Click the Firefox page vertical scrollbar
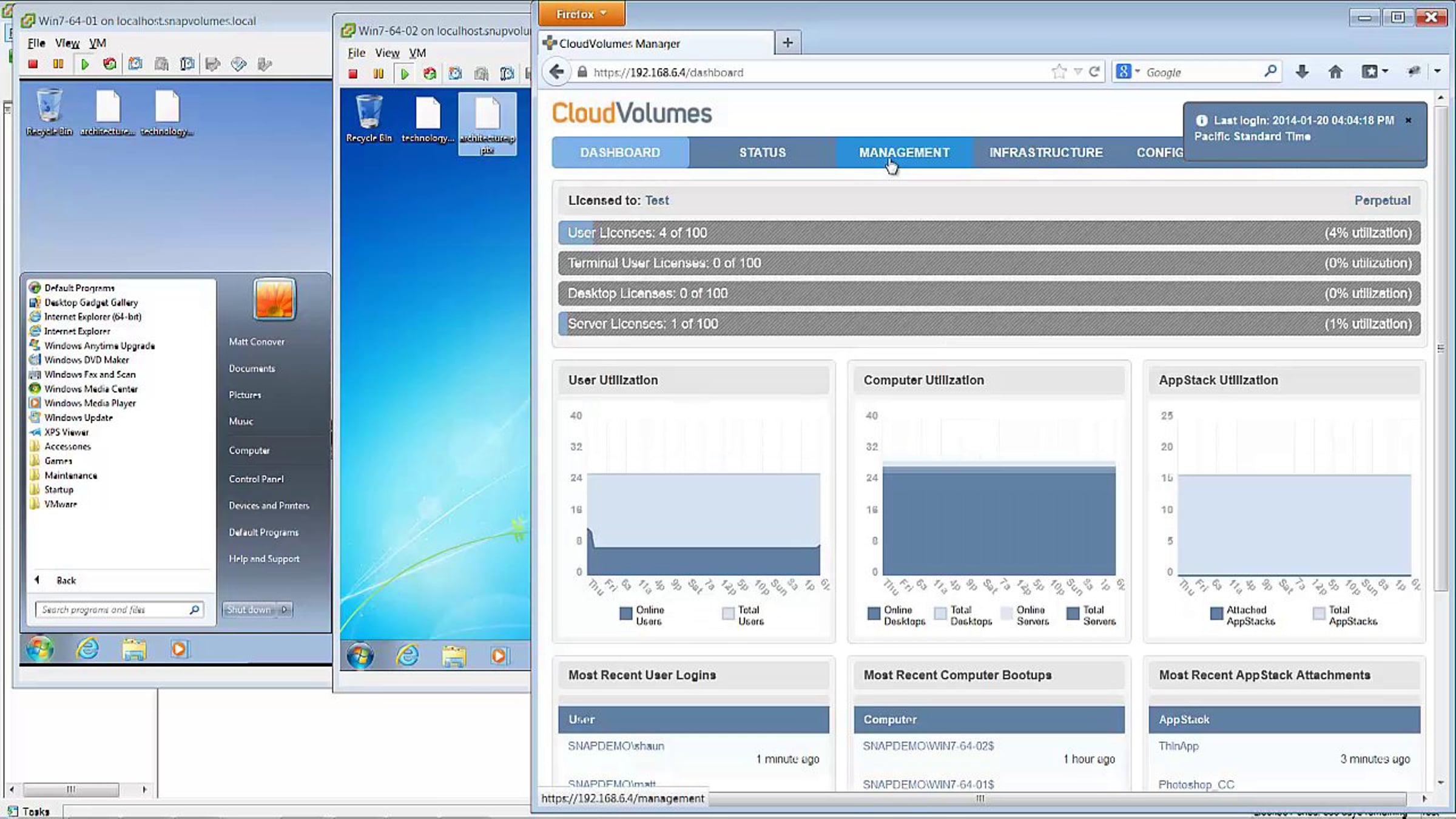 coord(1441,349)
